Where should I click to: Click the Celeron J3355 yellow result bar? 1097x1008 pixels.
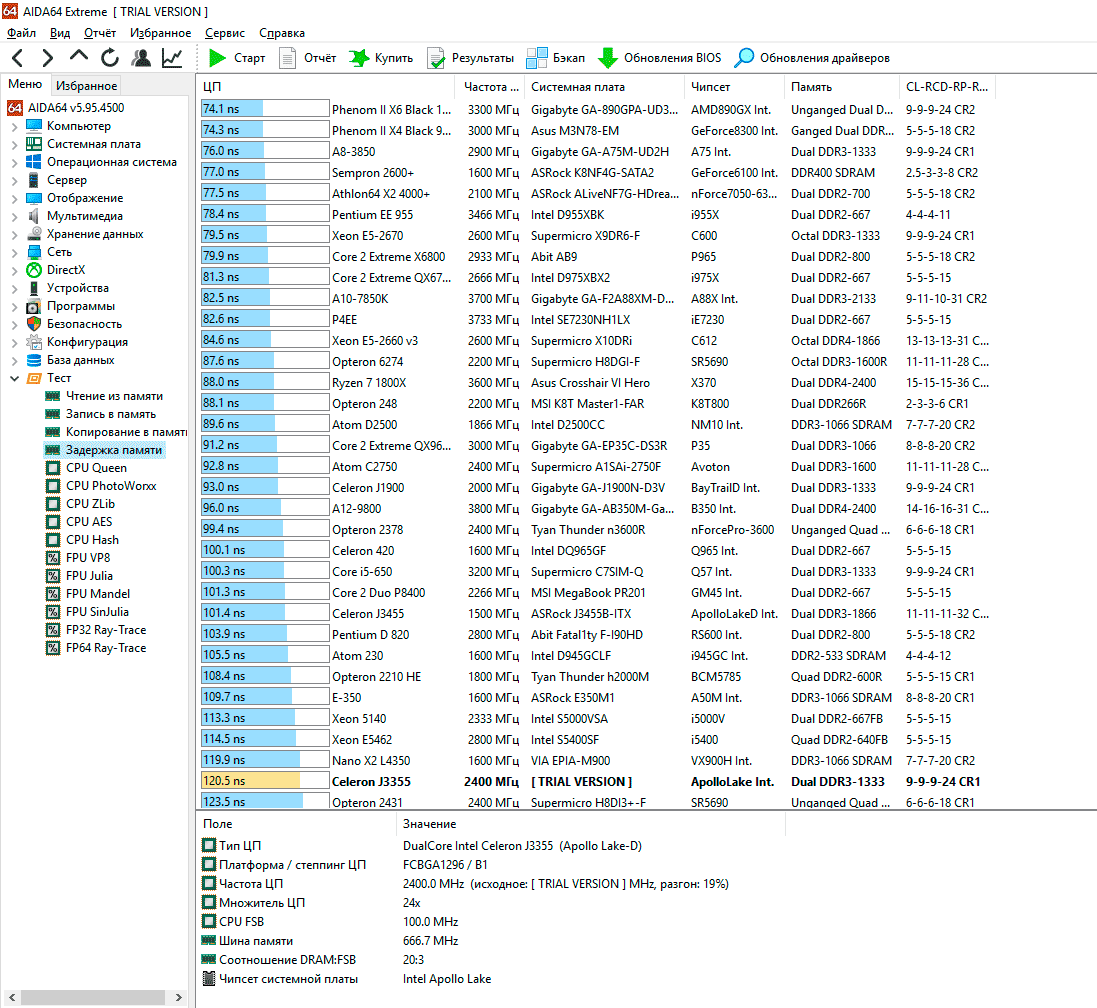(251, 782)
